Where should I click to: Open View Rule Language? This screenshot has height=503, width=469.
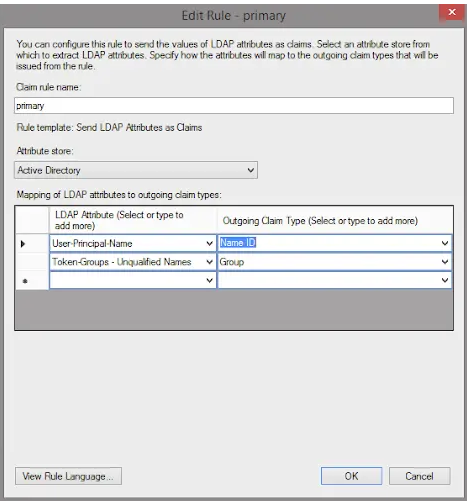tap(68, 476)
